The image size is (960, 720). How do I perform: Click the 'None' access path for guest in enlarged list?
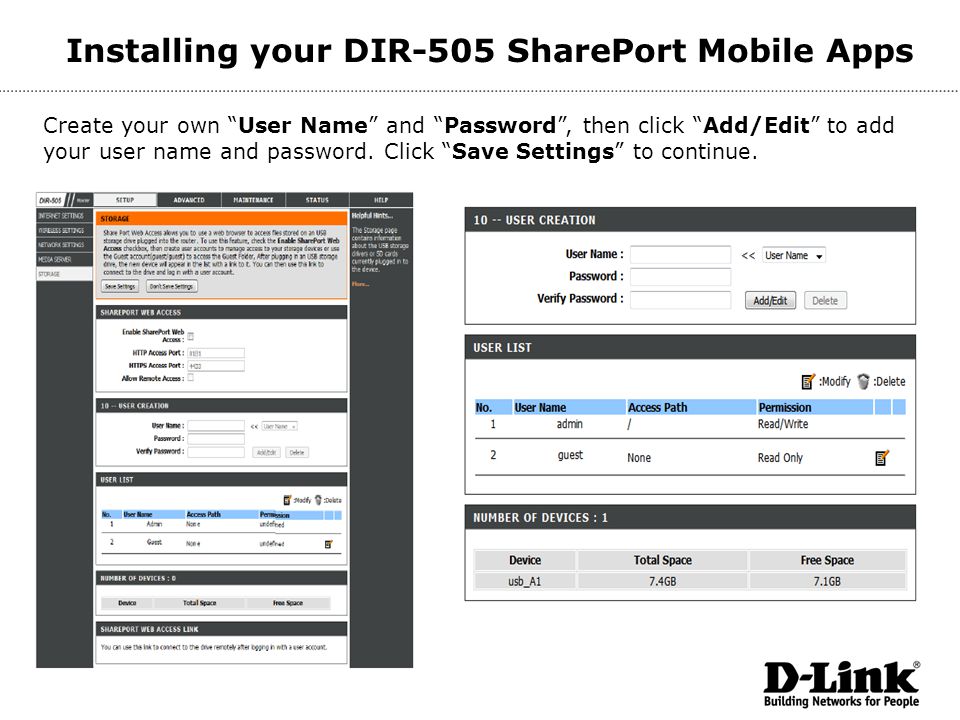639,457
